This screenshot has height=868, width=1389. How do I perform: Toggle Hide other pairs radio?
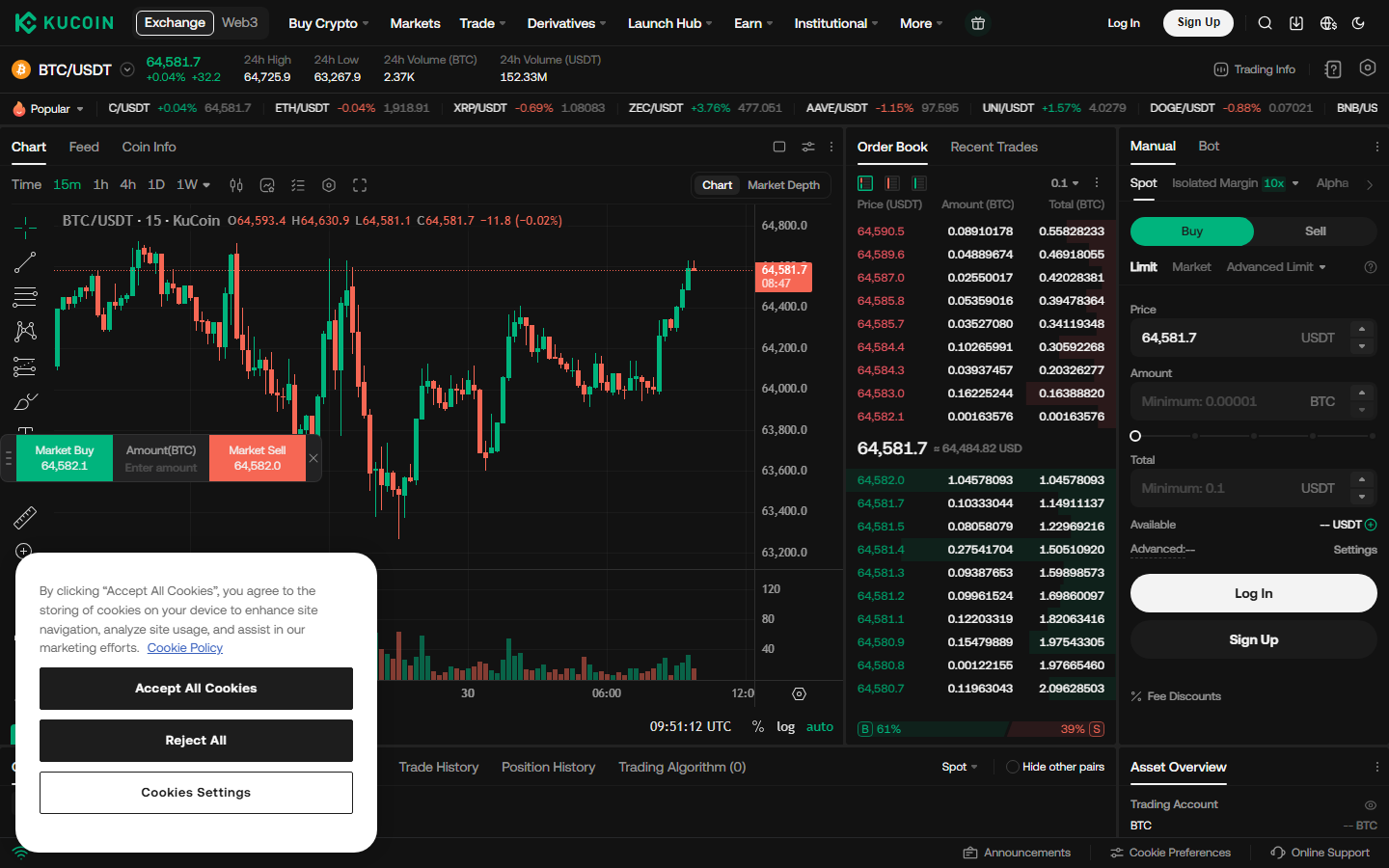[x=1012, y=767]
